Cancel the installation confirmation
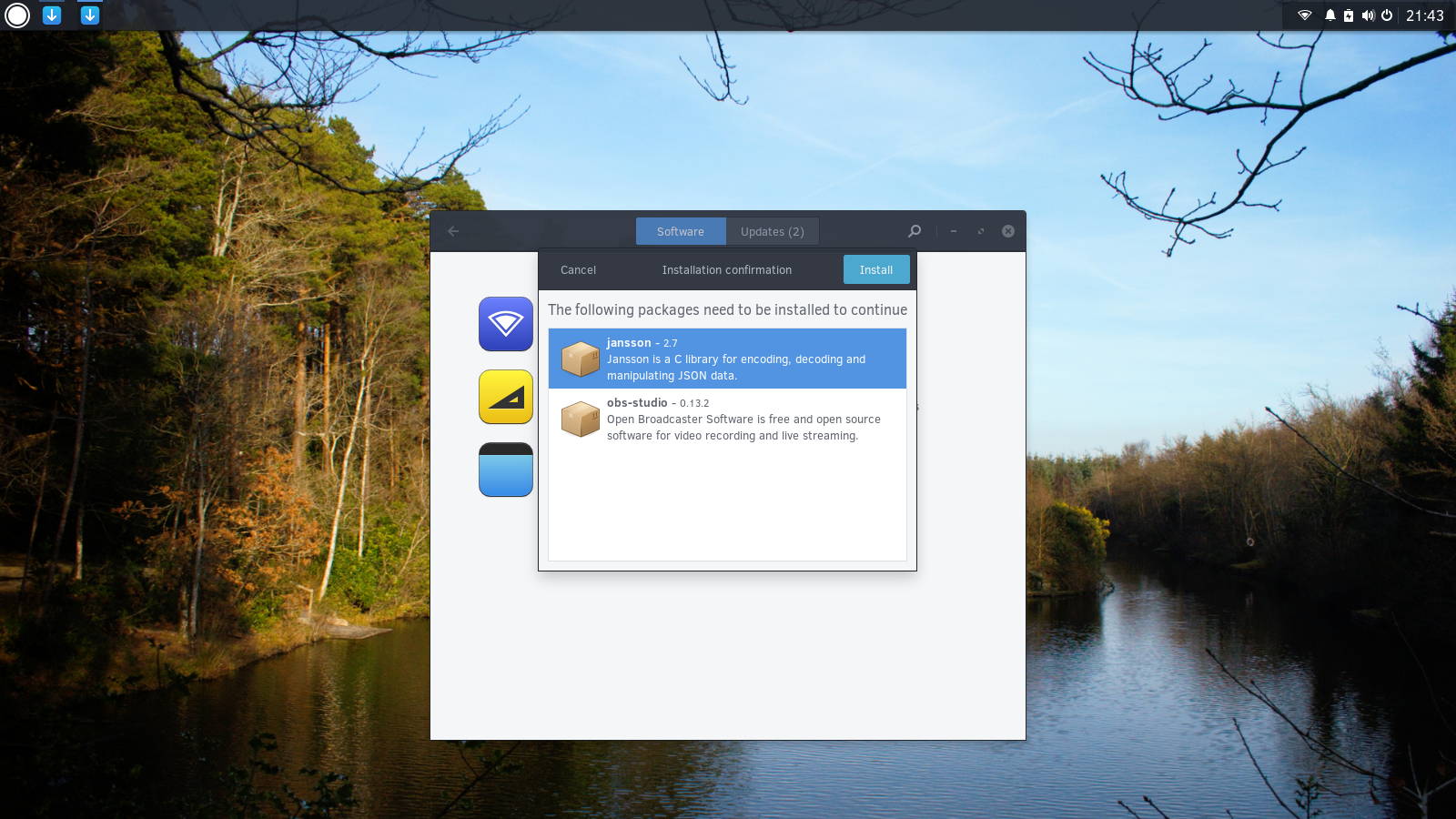The height and width of the screenshot is (819, 1456). (578, 270)
